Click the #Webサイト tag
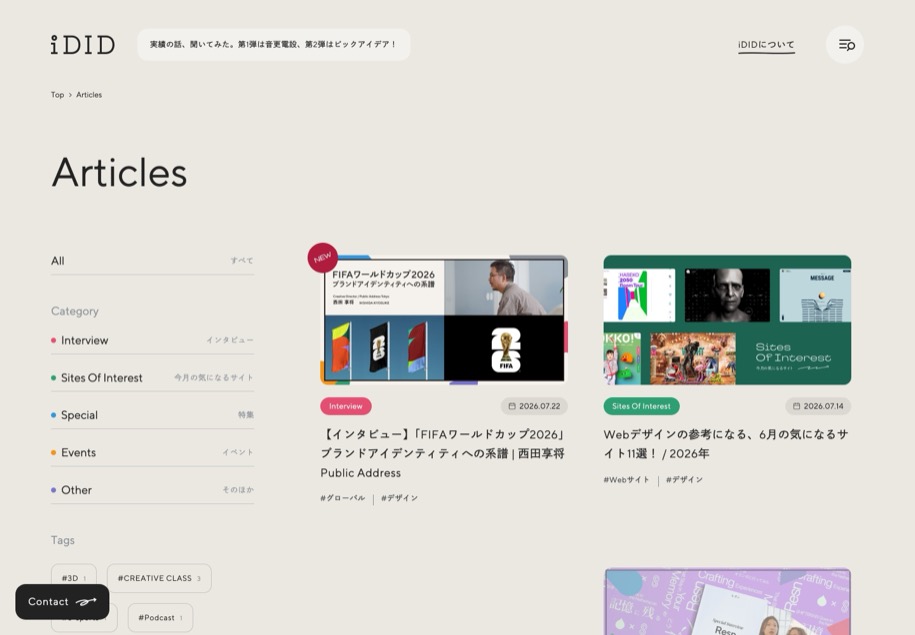Image resolution: width=915 pixels, height=635 pixels. tap(626, 480)
